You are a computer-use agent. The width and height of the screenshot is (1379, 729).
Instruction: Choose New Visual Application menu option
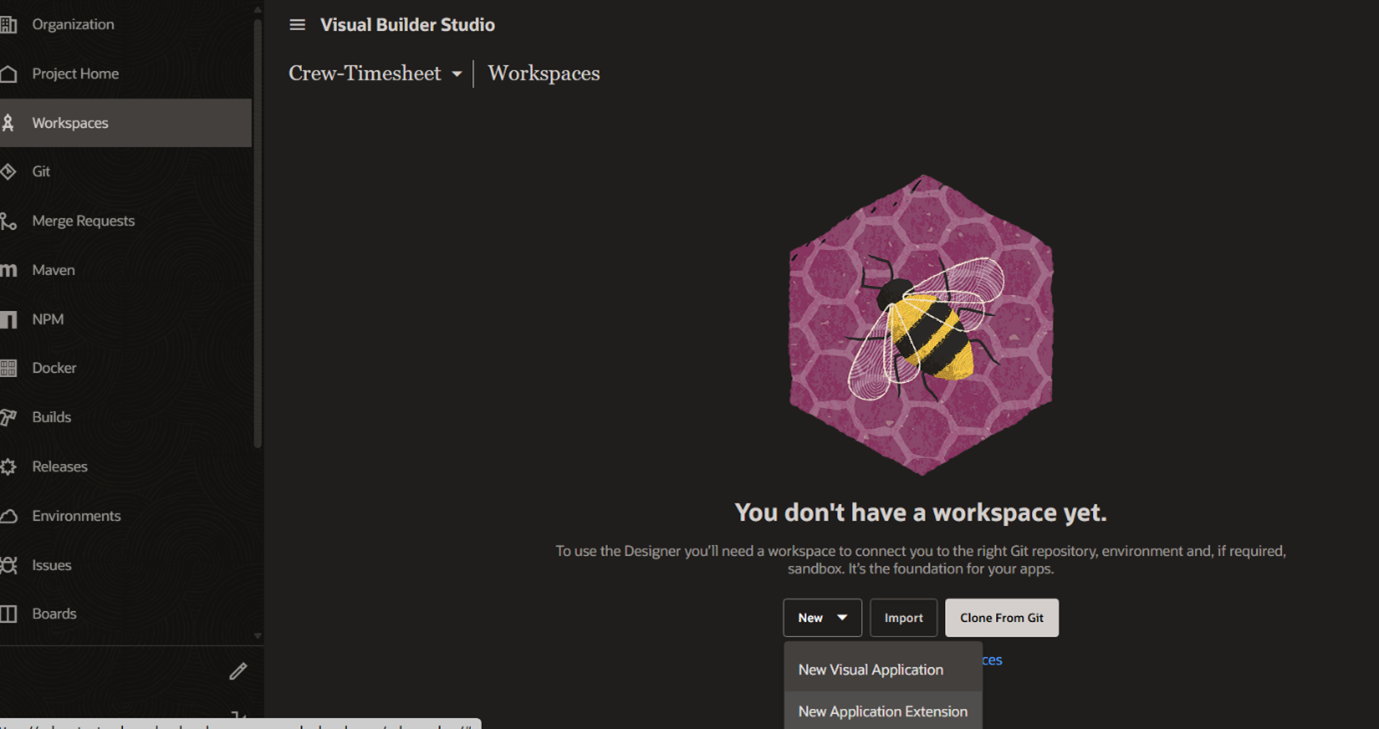click(870, 670)
